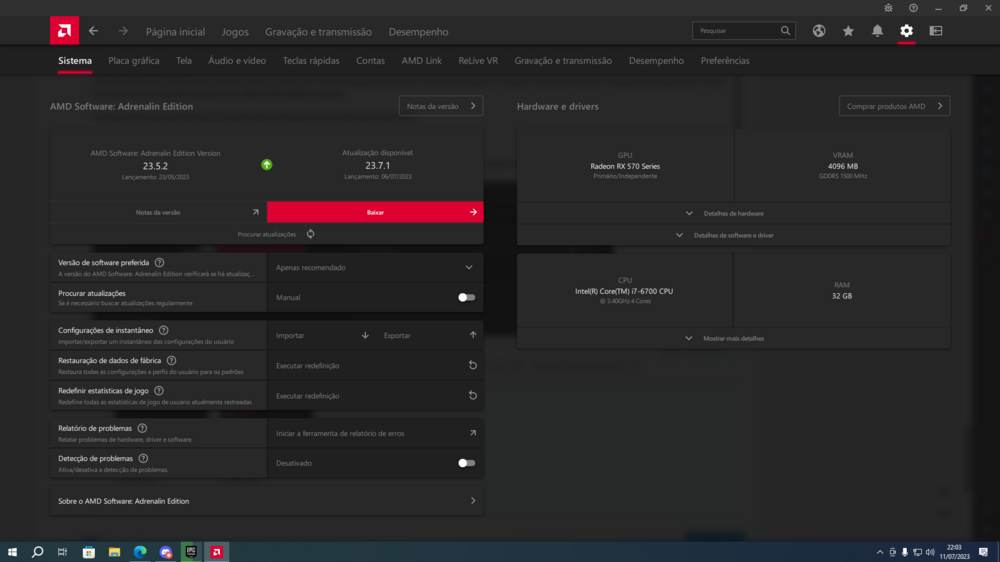Open the notifications bell icon
The width and height of the screenshot is (1000, 562).
pos(877,31)
